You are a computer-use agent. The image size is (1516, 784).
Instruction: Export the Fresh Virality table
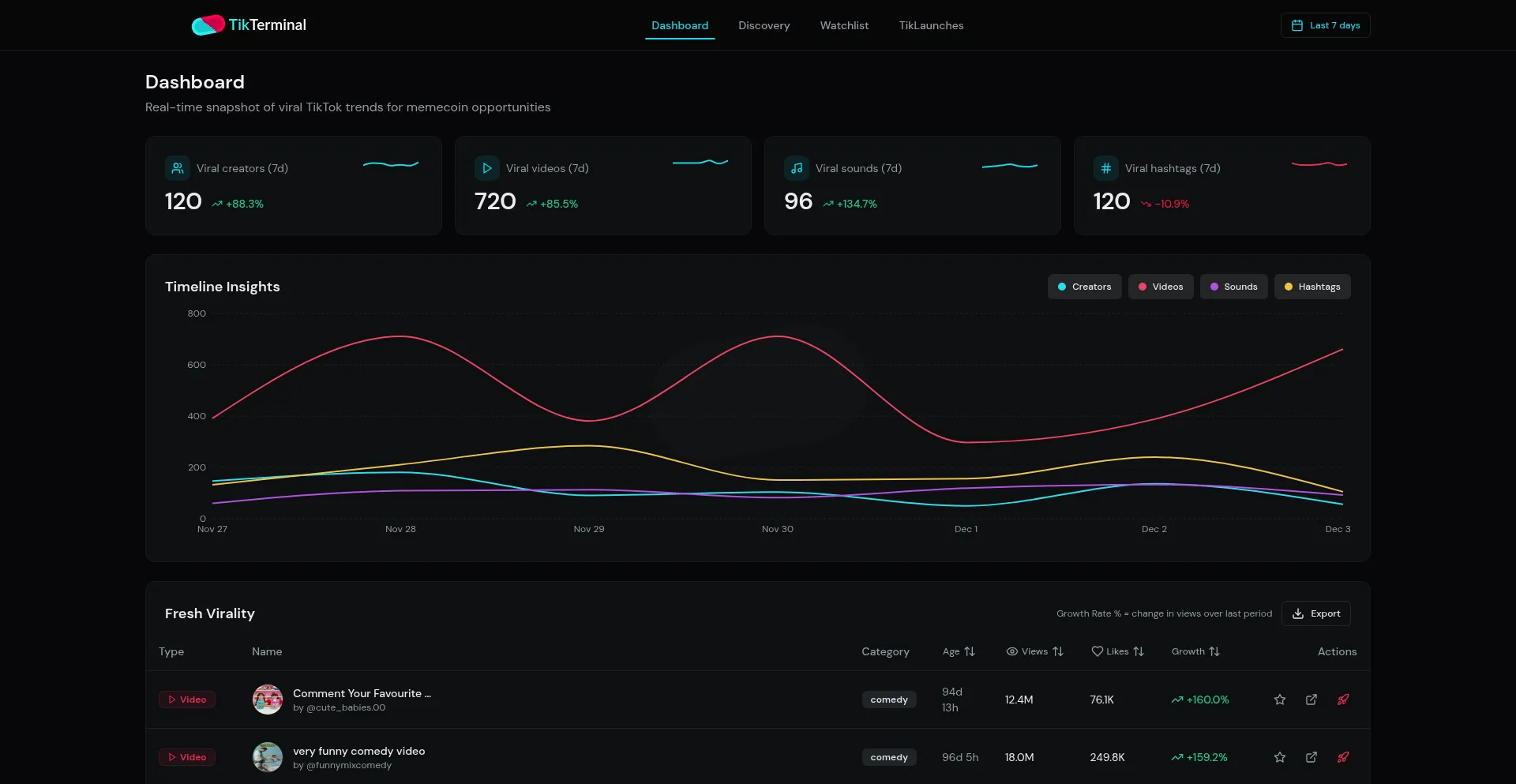point(1315,613)
